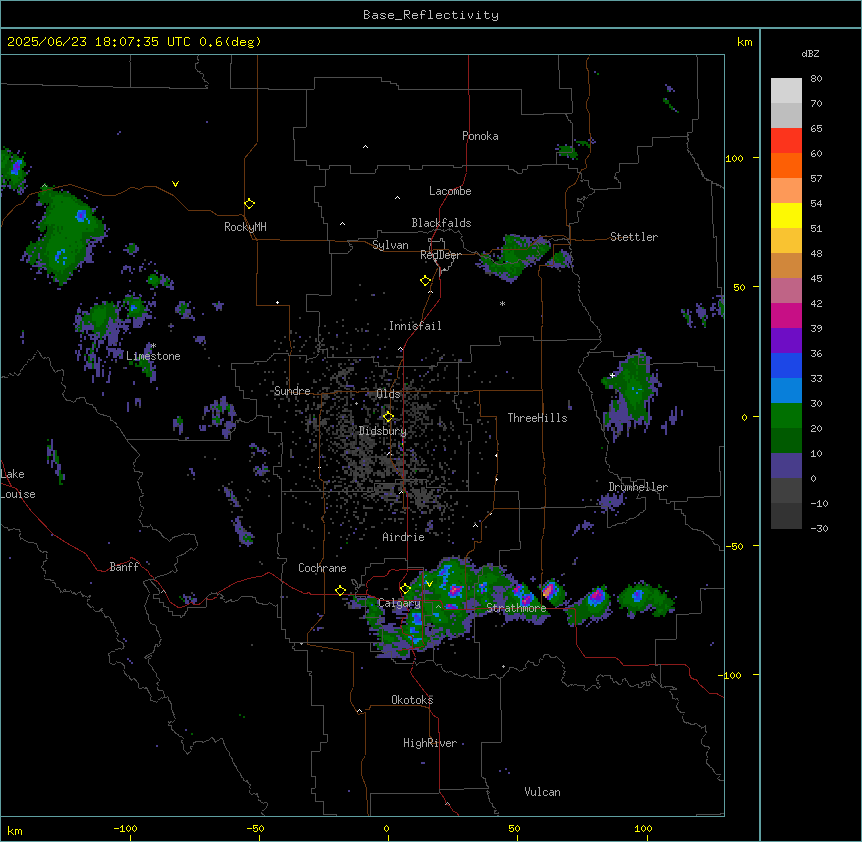This screenshot has height=842, width=862.
Task: Click the Base_Reflectivity title
Action: 431,15
